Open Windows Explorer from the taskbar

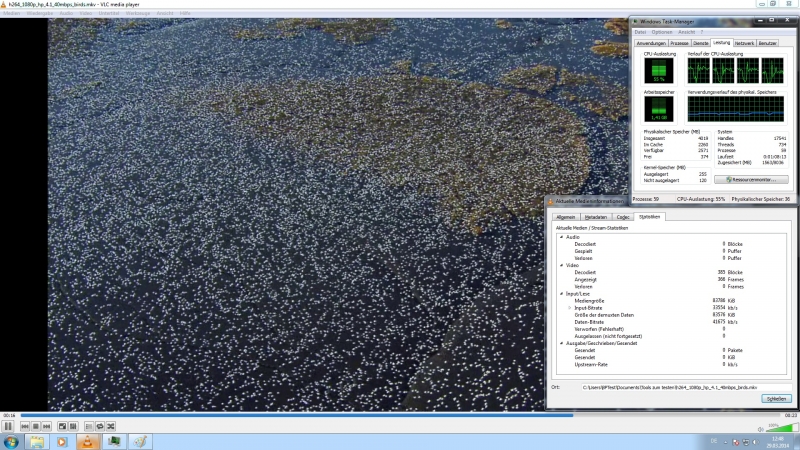[37, 442]
